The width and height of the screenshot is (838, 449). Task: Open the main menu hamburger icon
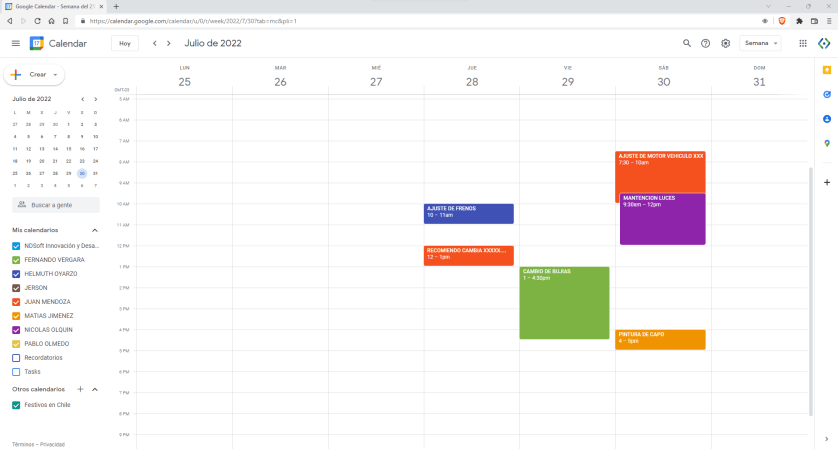15,43
